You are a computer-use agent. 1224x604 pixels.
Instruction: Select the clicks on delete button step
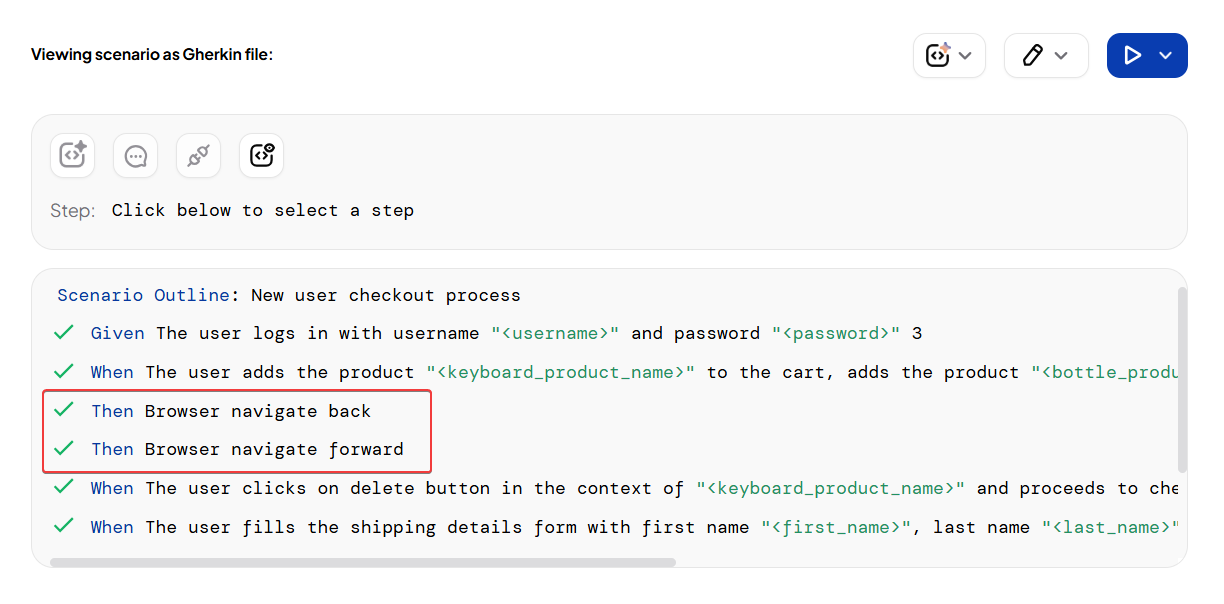pyautogui.click(x=600, y=489)
